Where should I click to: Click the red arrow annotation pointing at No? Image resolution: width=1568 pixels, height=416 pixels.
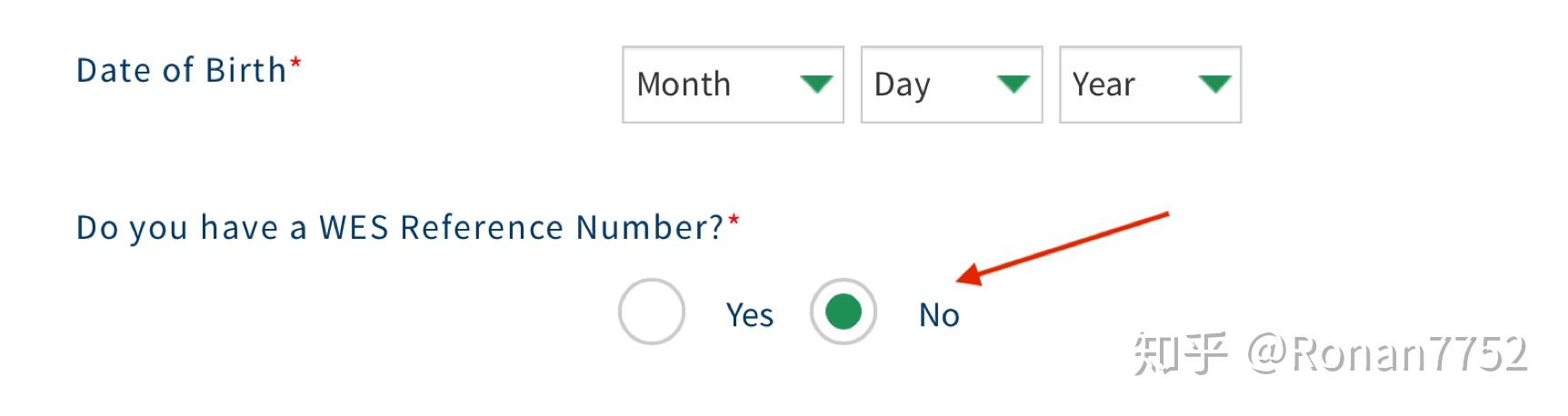click(x=1062, y=247)
